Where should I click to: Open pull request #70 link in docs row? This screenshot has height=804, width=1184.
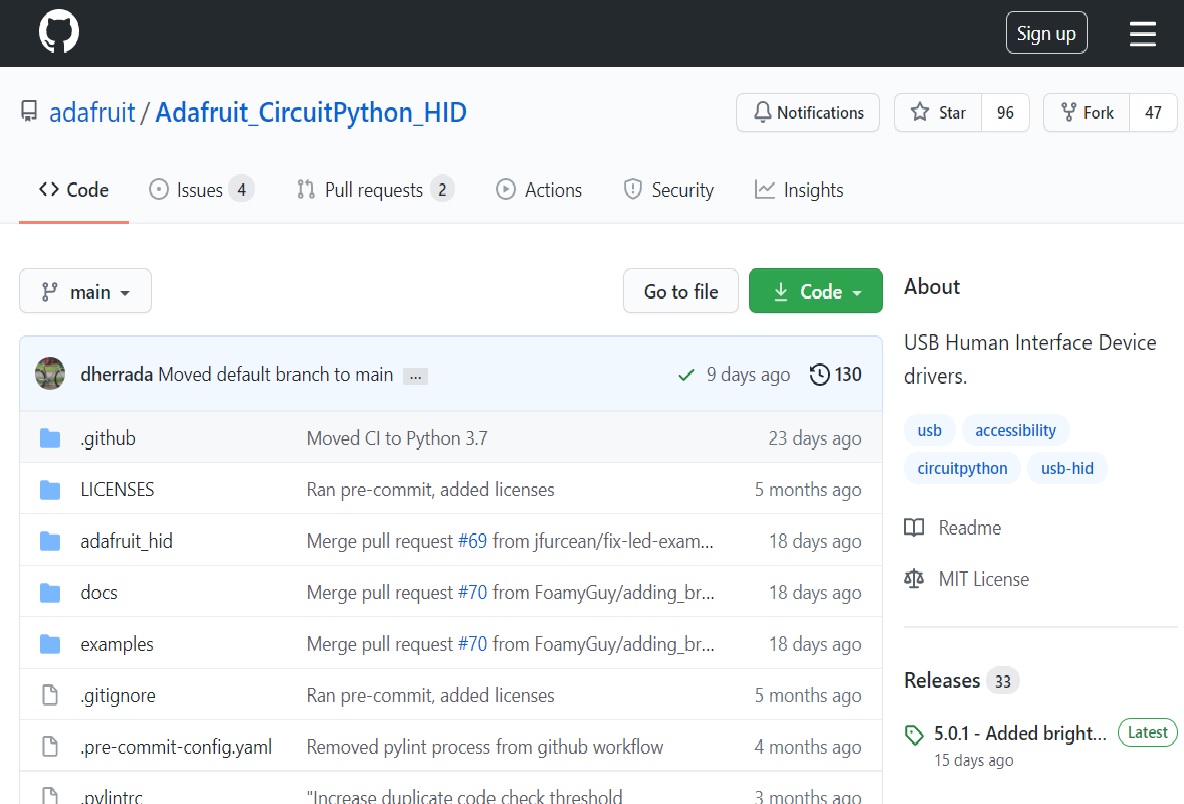[x=473, y=593]
